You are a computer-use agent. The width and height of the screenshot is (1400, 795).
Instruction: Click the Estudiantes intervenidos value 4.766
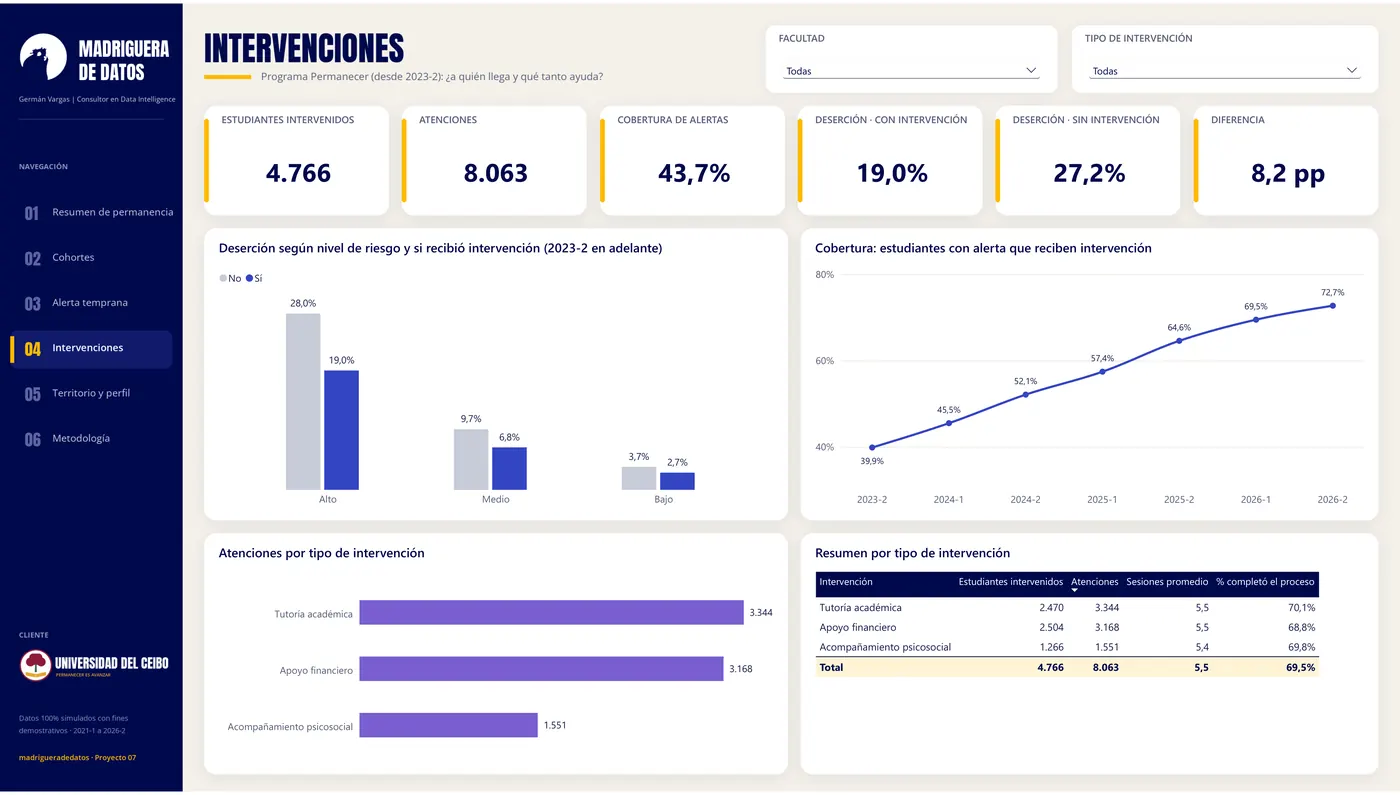click(298, 173)
